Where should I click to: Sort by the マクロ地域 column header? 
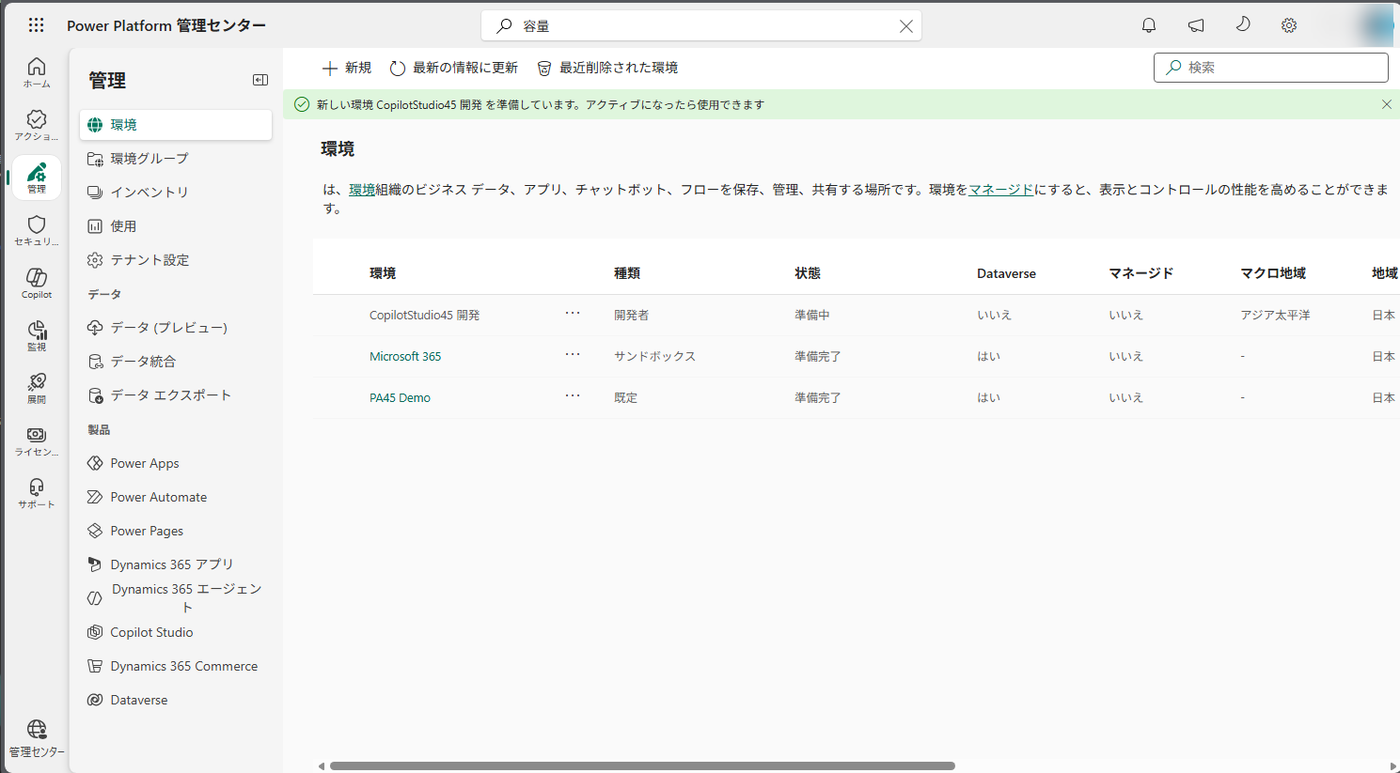point(1273,273)
